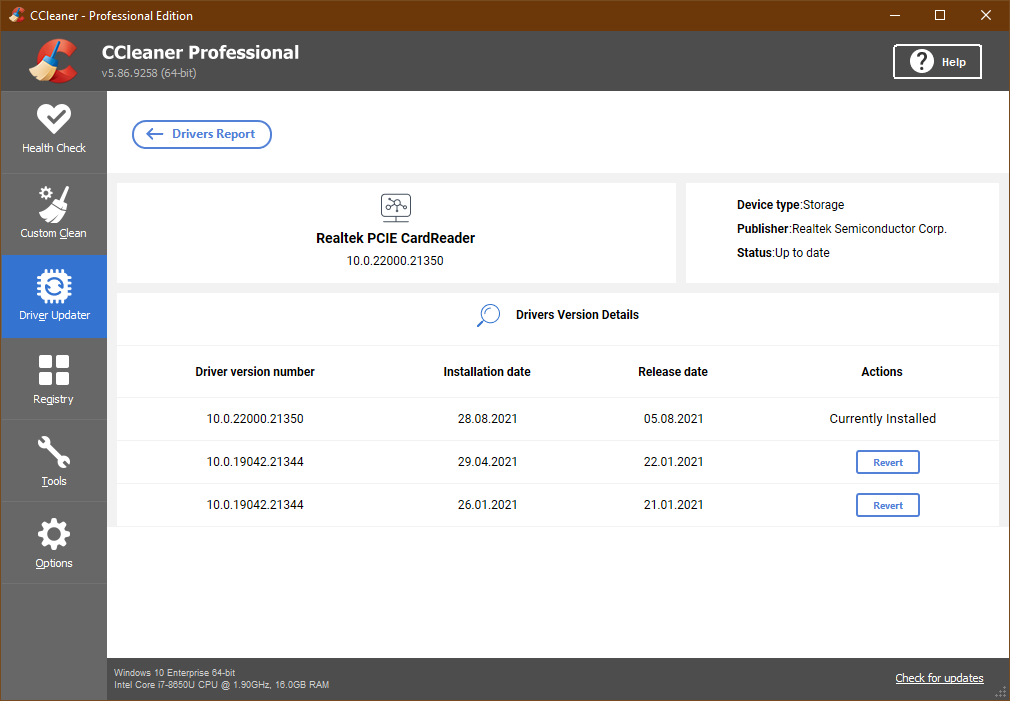The width and height of the screenshot is (1010, 701).
Task: Go back via Drivers Report button
Action: coord(201,134)
